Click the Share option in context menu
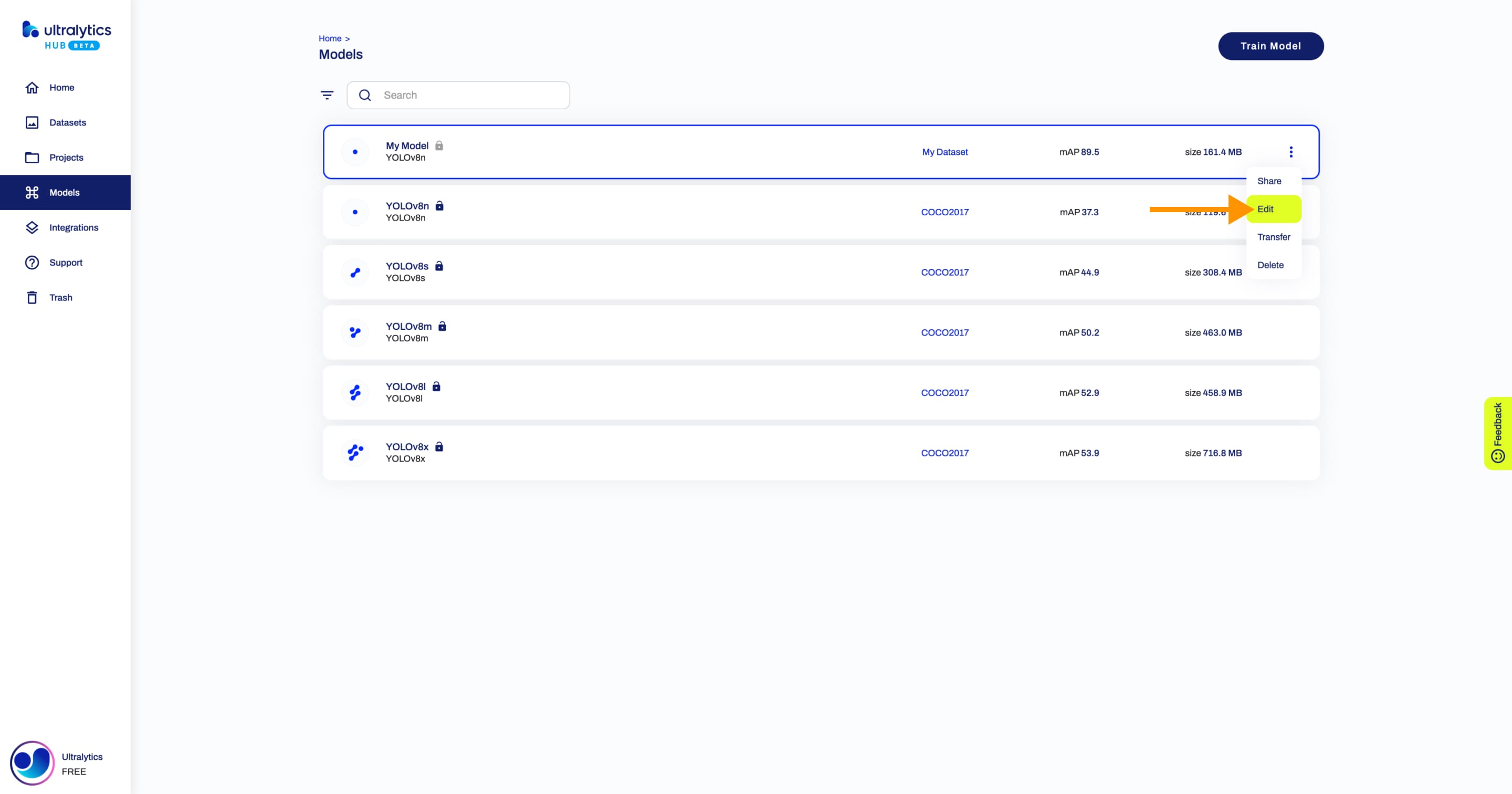 [1270, 180]
